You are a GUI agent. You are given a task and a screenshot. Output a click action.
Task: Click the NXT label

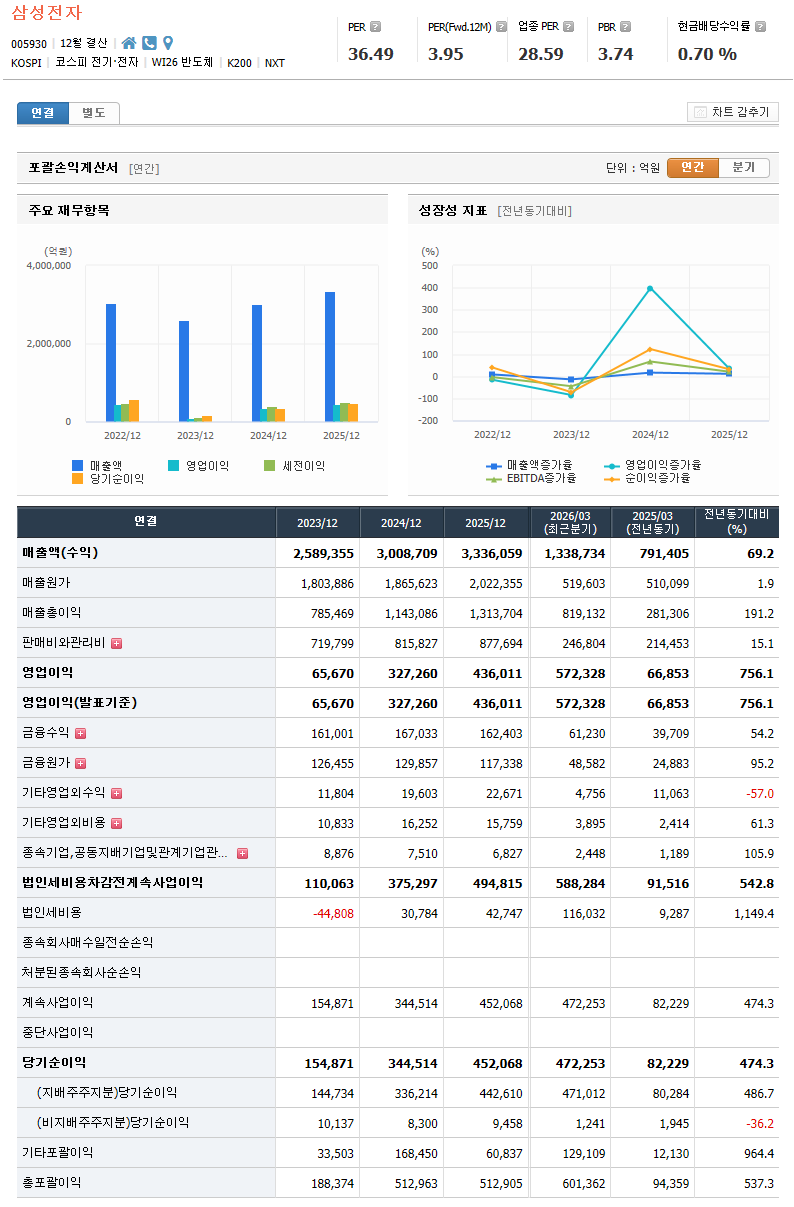275,63
